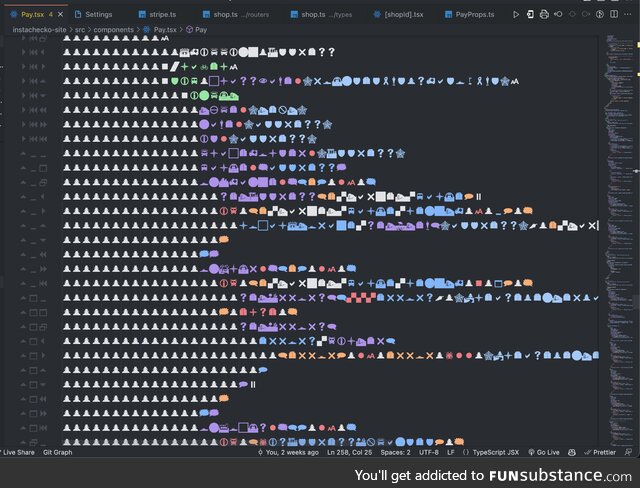This screenshot has width=640, height=488.
Task: Go to previous change arrow-circle icon
Action: click(x=558, y=15)
